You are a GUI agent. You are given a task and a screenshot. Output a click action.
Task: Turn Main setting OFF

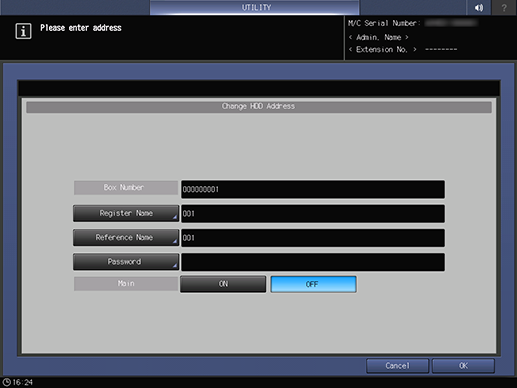click(x=313, y=284)
